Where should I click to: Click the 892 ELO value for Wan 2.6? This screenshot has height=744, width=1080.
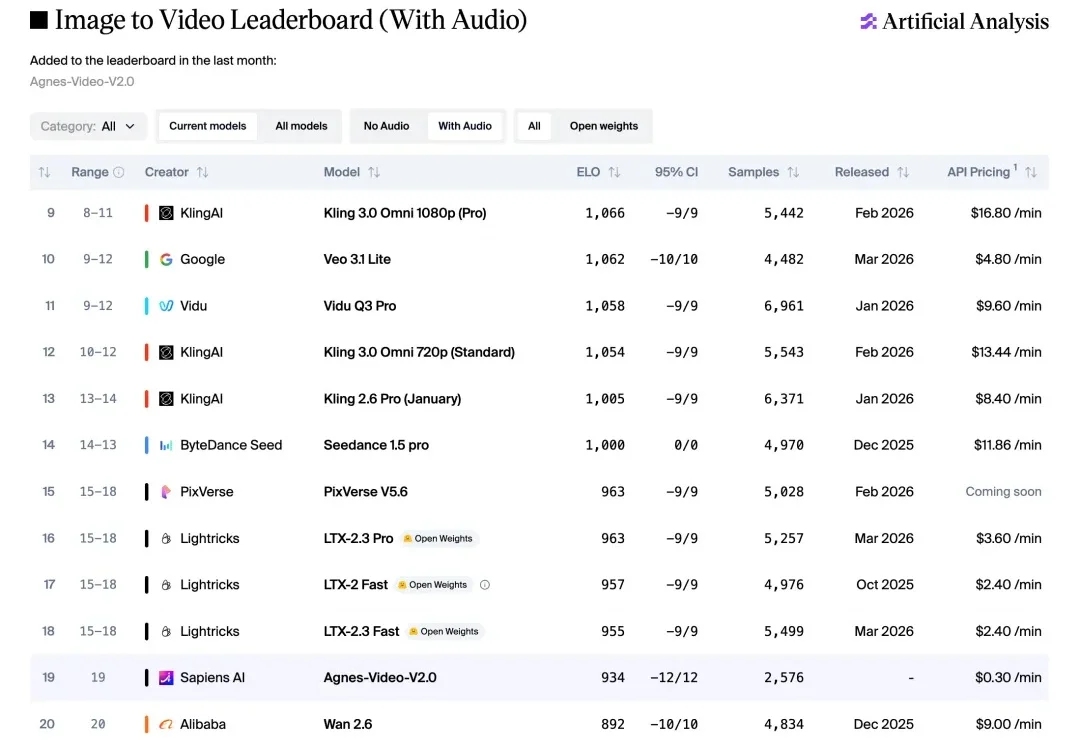pos(613,725)
